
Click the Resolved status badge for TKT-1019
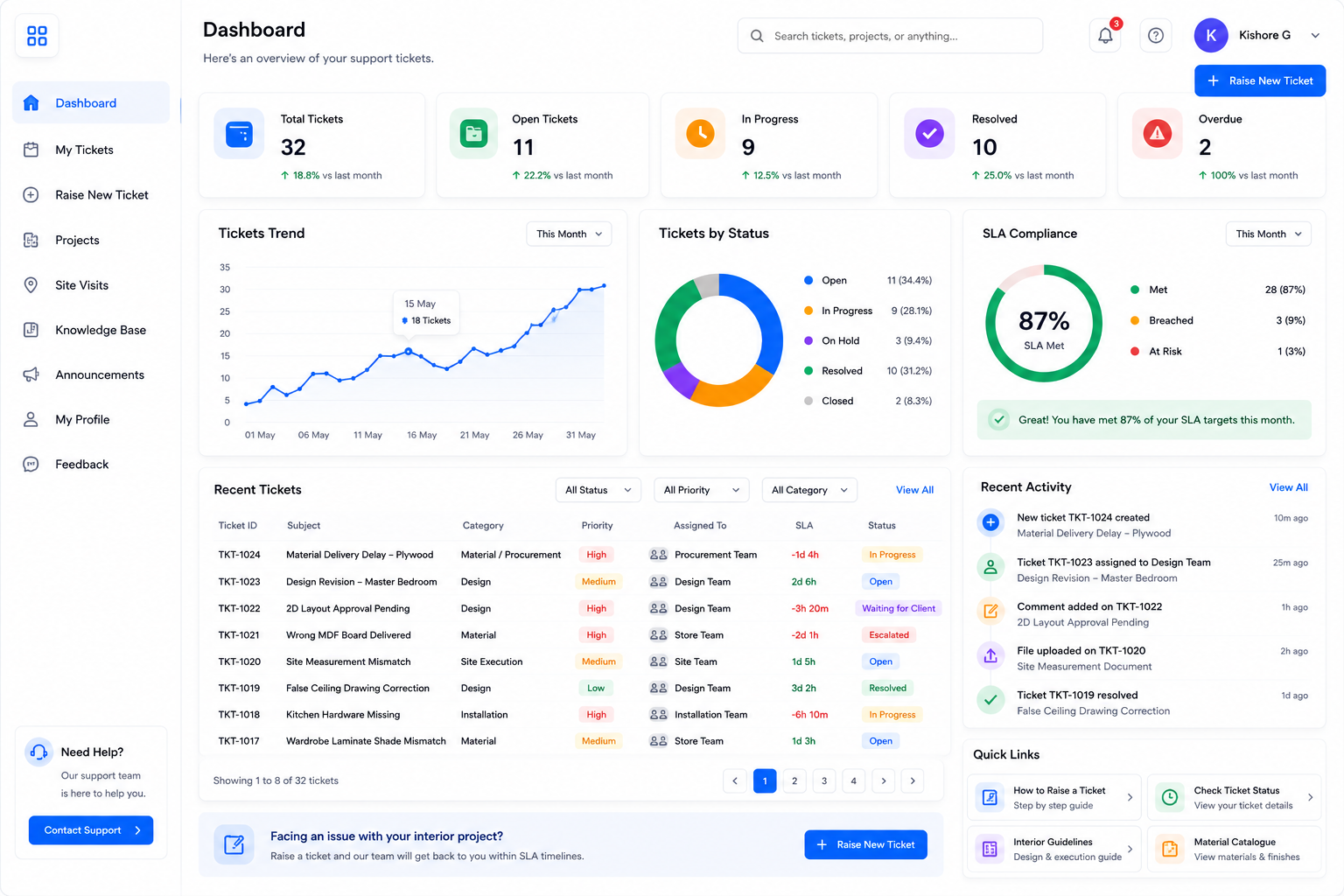(x=887, y=689)
